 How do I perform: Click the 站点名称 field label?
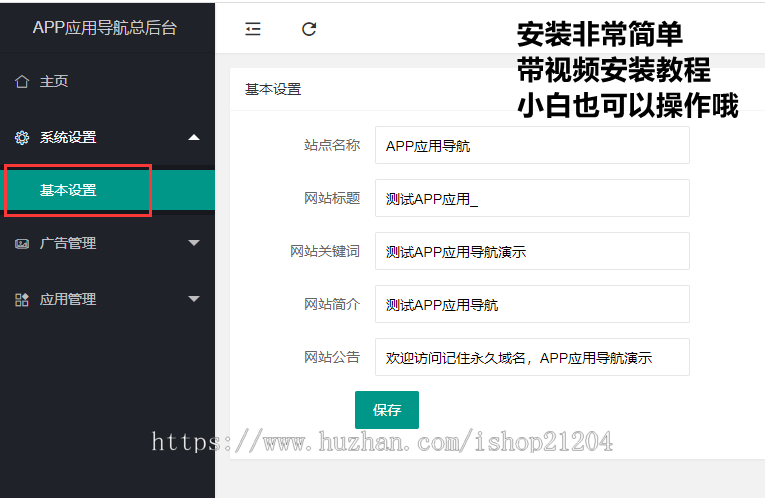pos(332,145)
